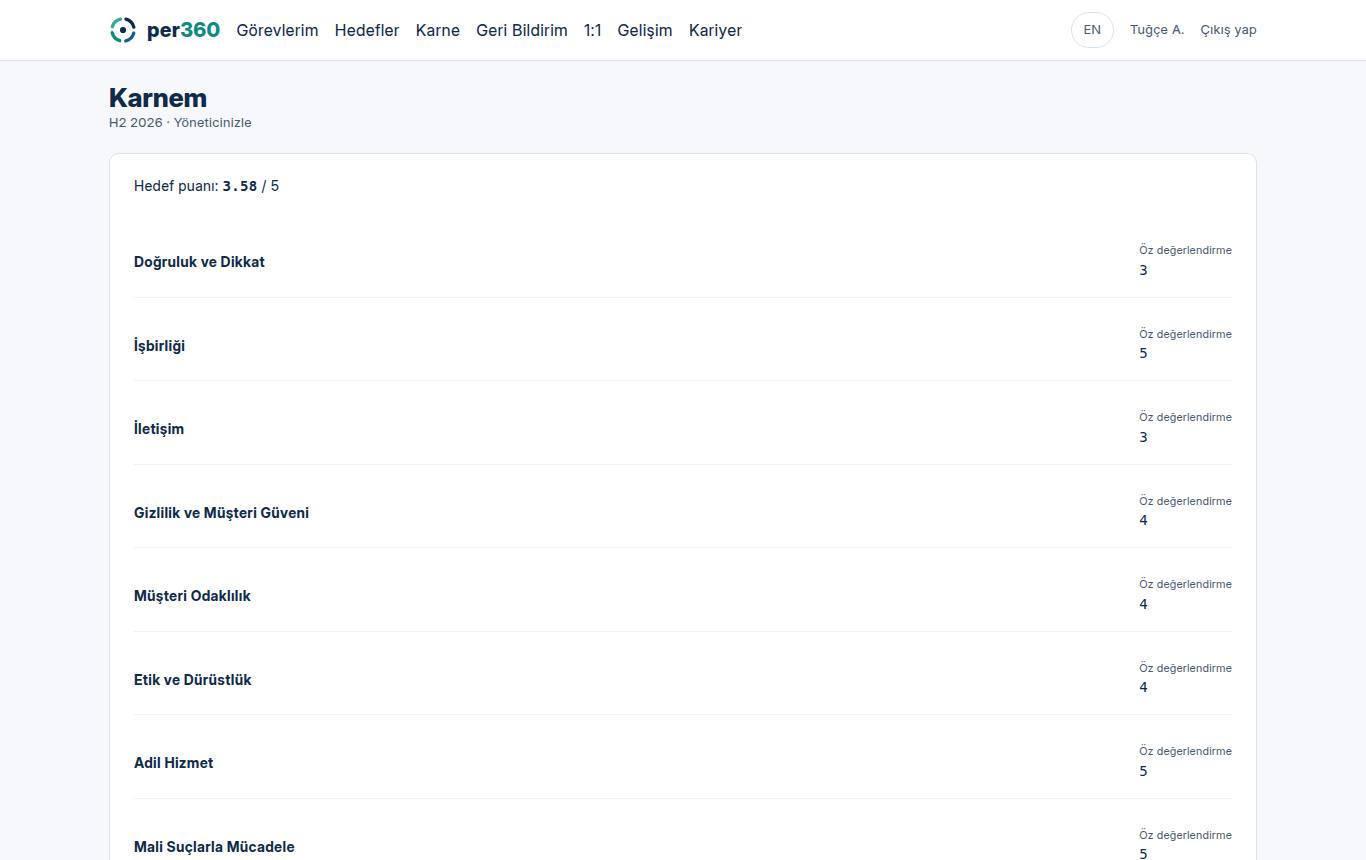Screen dimensions: 1366x860
Task: Click the Adil Hizmet title
Action: point(173,763)
